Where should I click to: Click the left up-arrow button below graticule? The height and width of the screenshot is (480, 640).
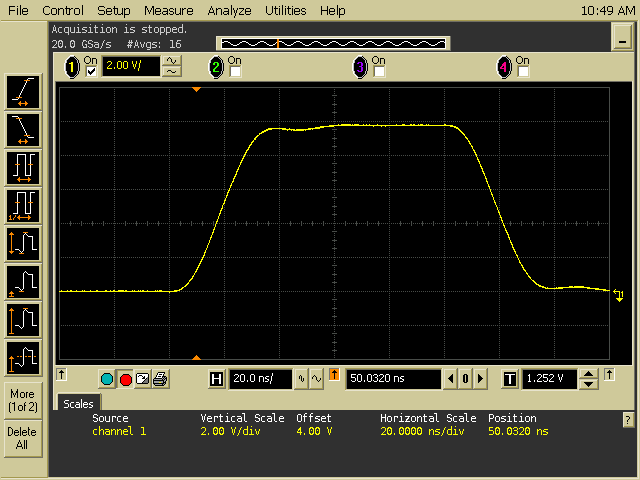point(62,374)
